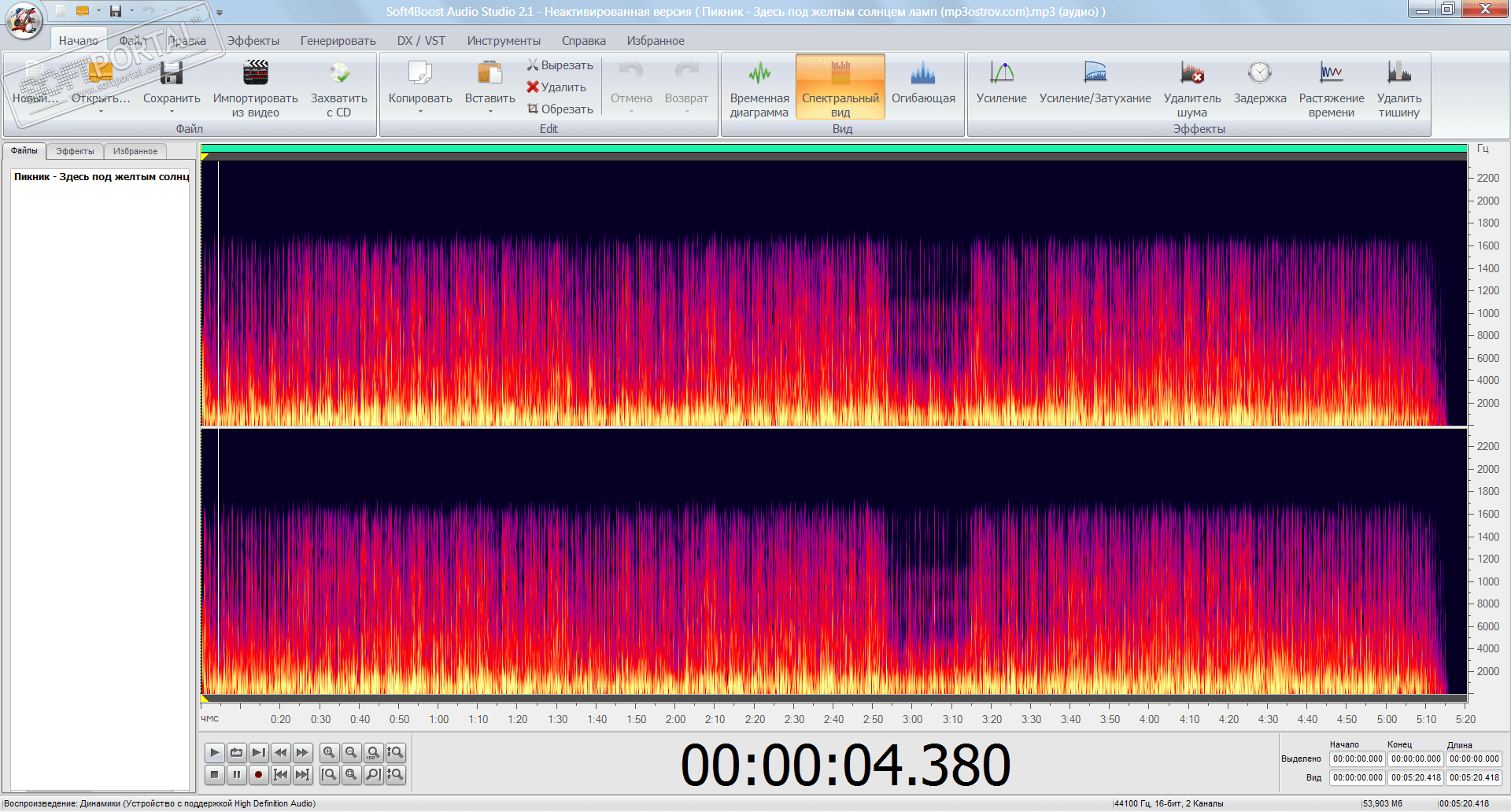The image size is (1511, 812).
Task: Switch to the Начало ribbon tab
Action: 79,41
